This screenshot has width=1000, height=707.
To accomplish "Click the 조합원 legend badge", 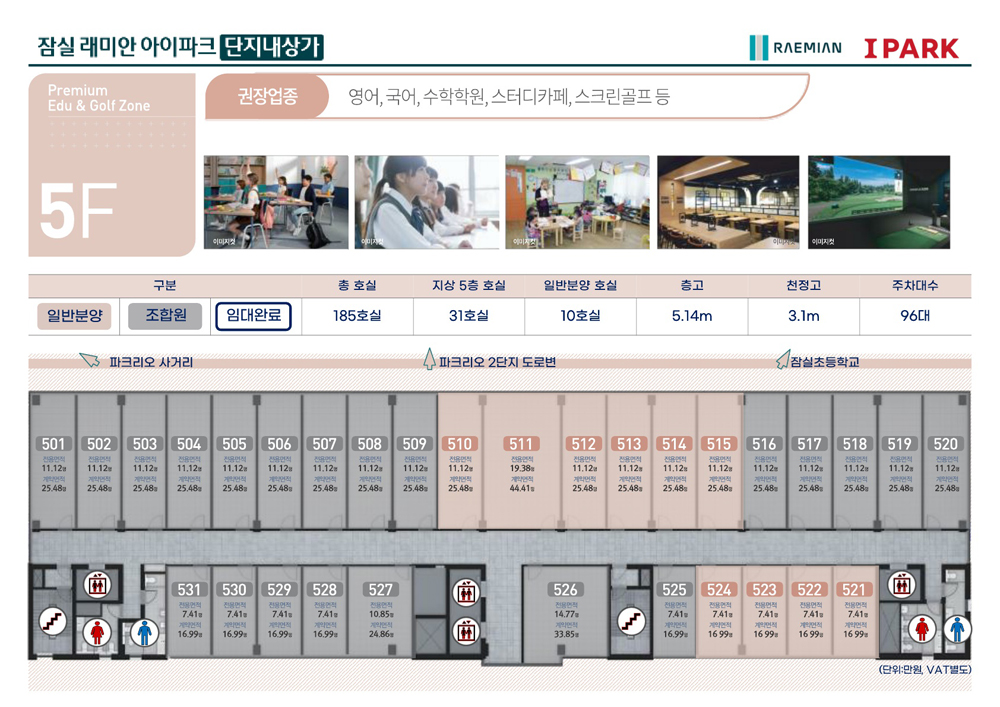I will pyautogui.click(x=165, y=316).
